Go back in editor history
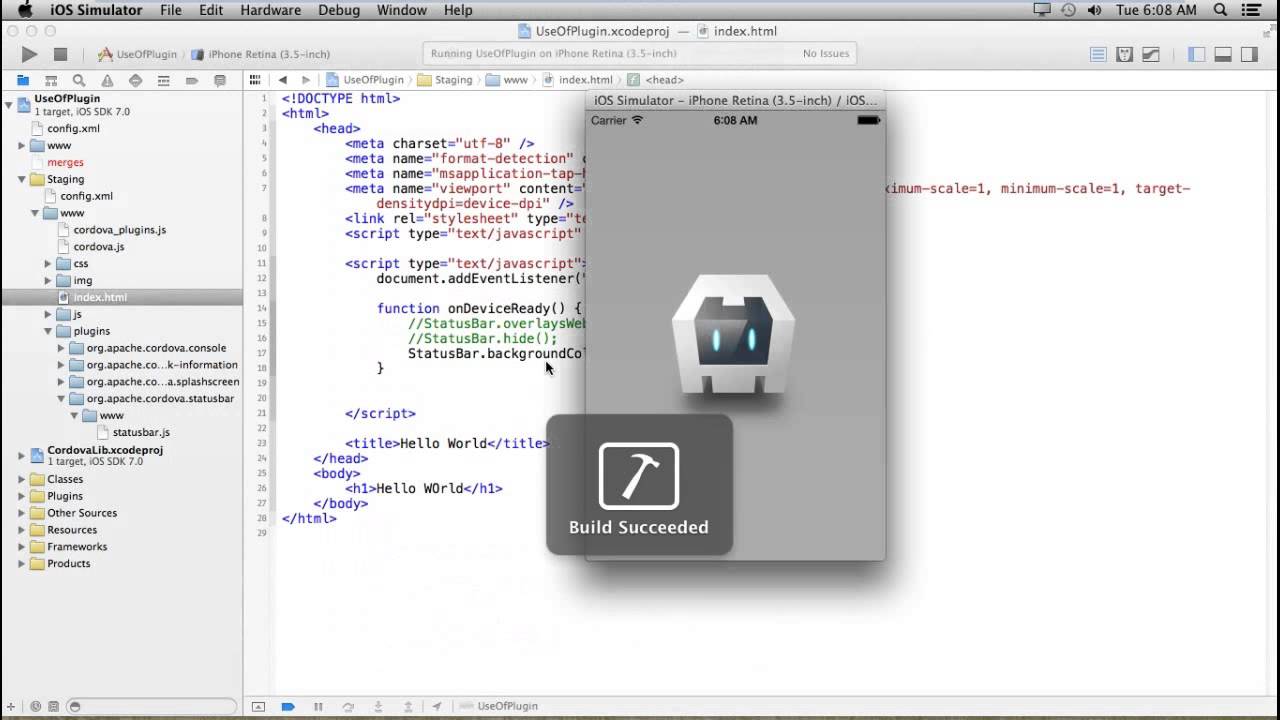 283,80
